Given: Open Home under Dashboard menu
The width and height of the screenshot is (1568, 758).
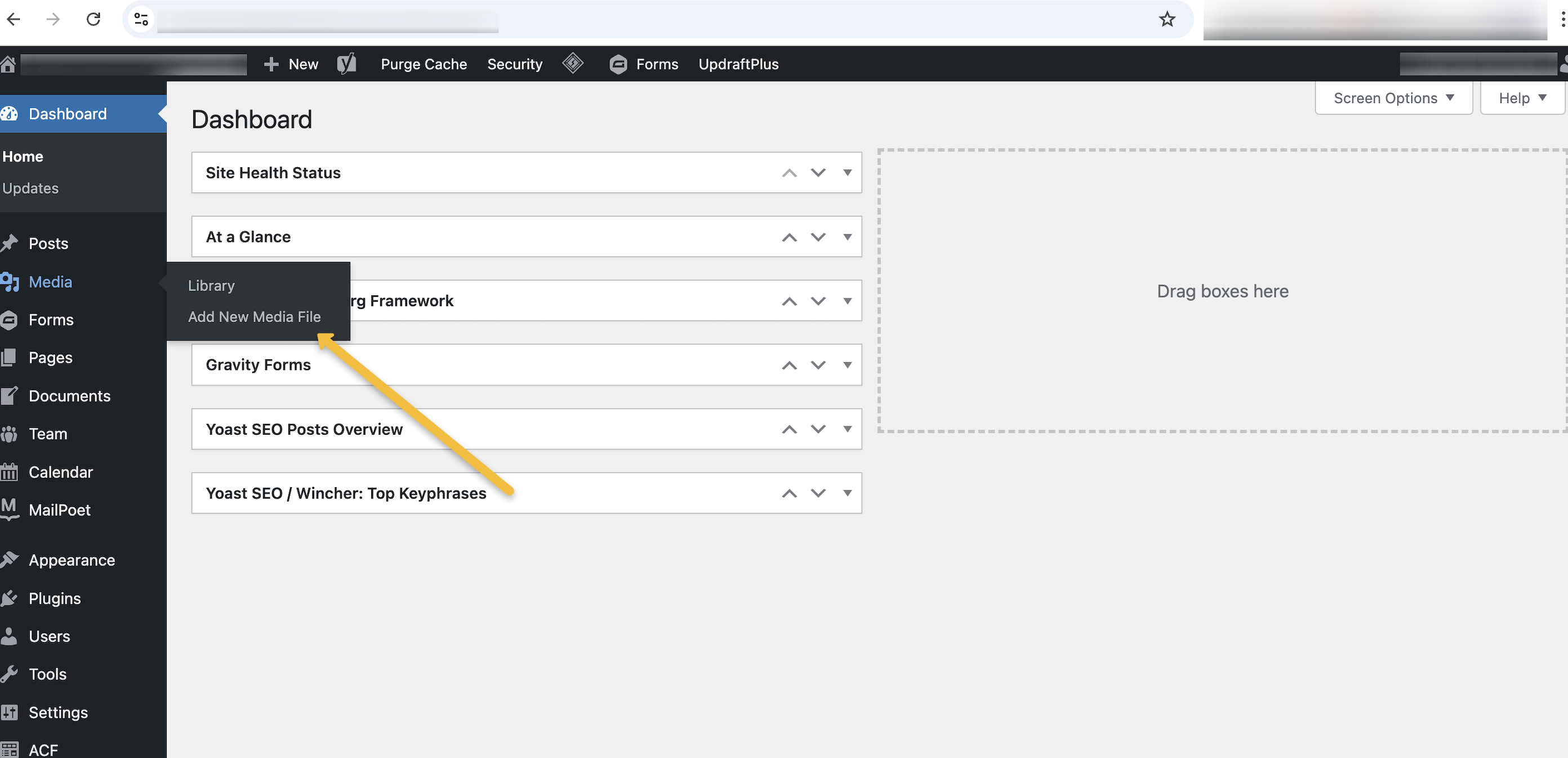Looking at the screenshot, I should pos(23,157).
